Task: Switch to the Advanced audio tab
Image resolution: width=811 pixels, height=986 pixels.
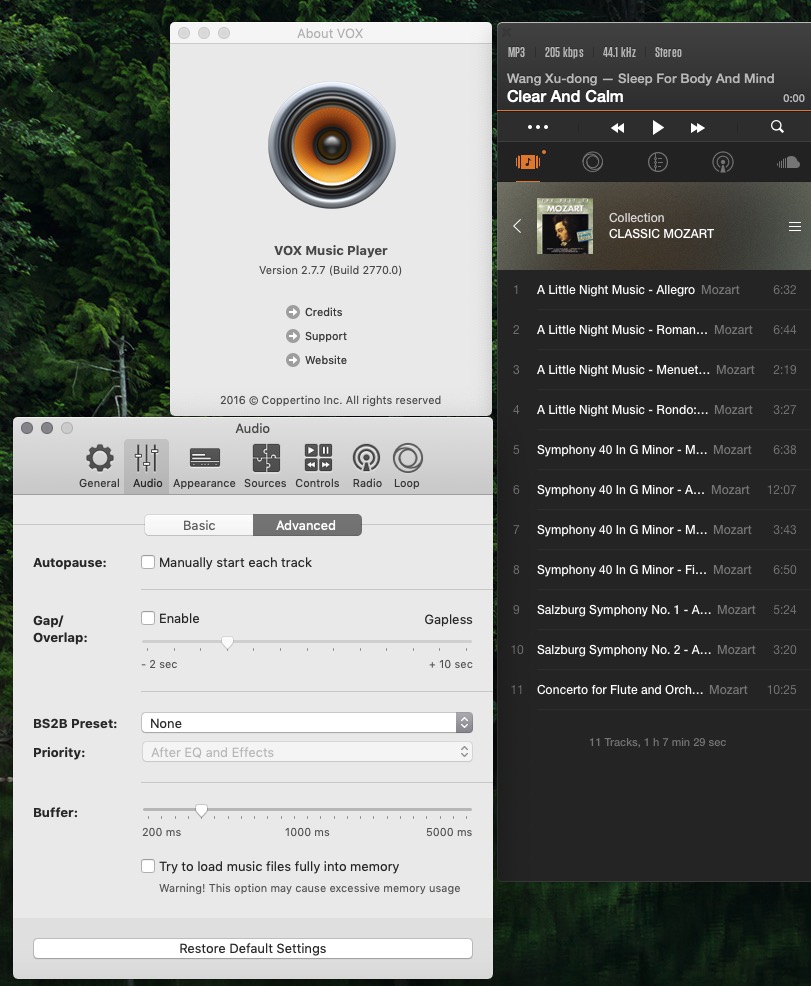Action: click(x=307, y=525)
